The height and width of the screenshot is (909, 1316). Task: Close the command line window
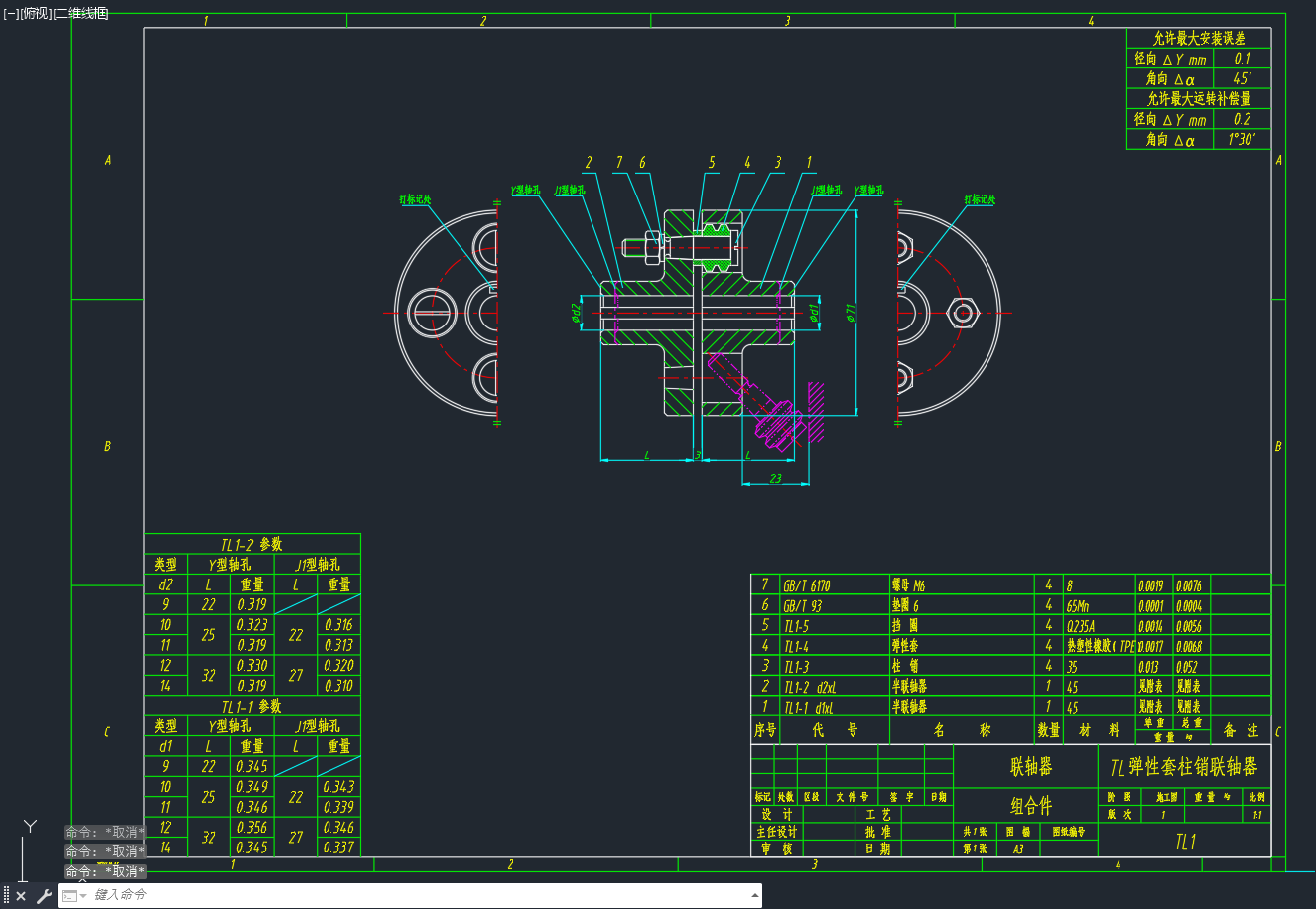(21, 896)
